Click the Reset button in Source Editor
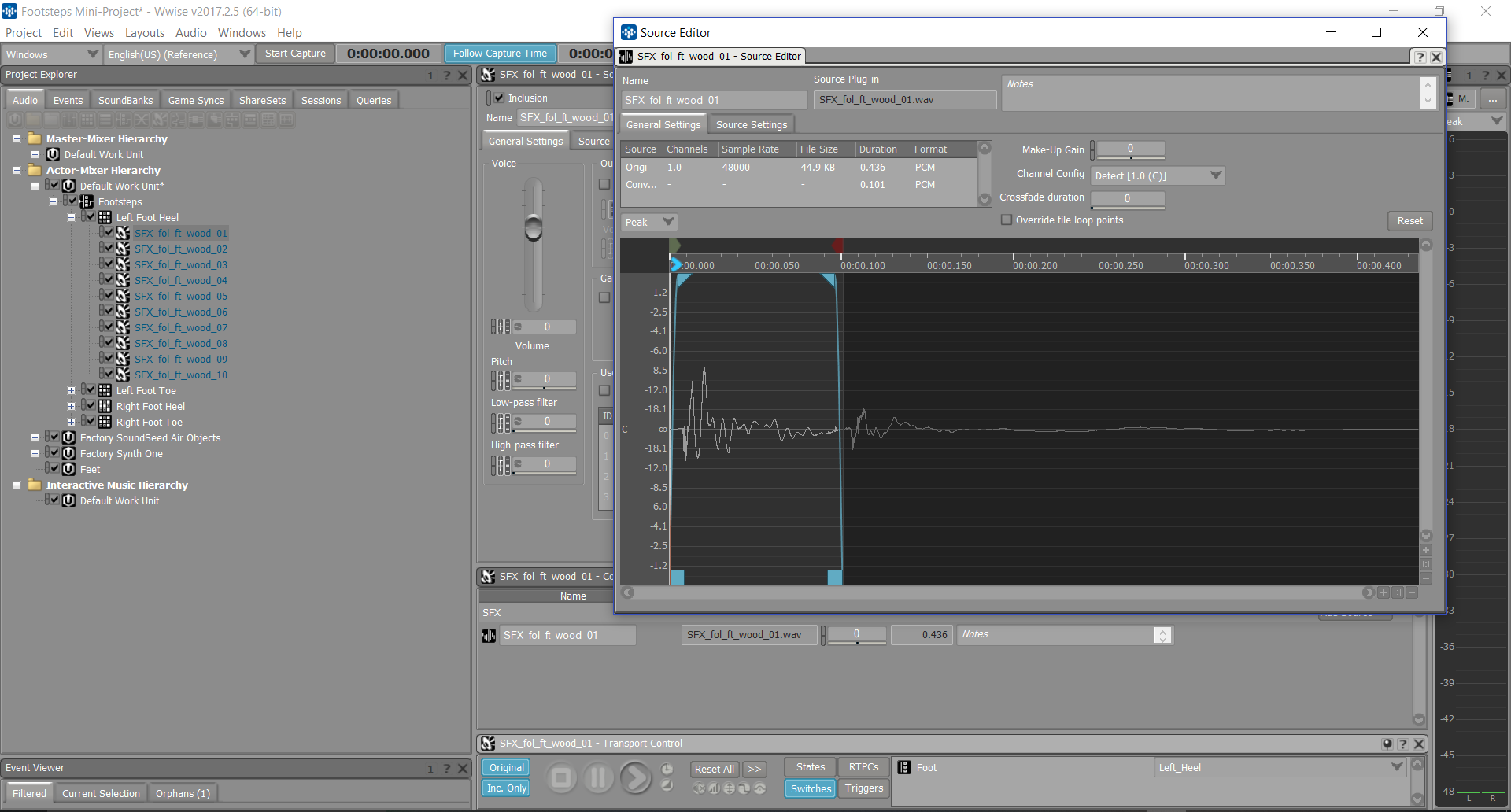 coord(1409,220)
